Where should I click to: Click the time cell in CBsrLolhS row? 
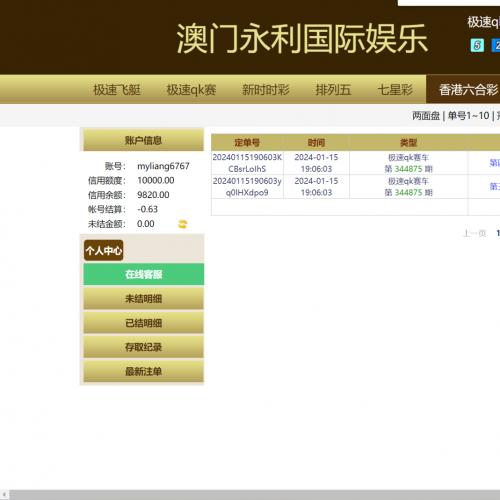(x=316, y=163)
